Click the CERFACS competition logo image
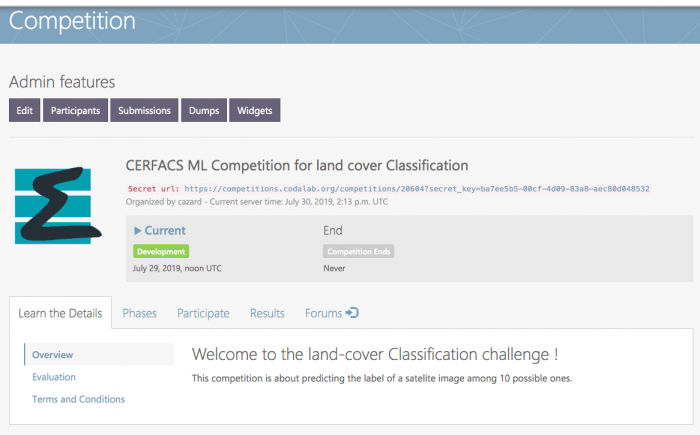The width and height of the screenshot is (700, 435). click(x=58, y=205)
